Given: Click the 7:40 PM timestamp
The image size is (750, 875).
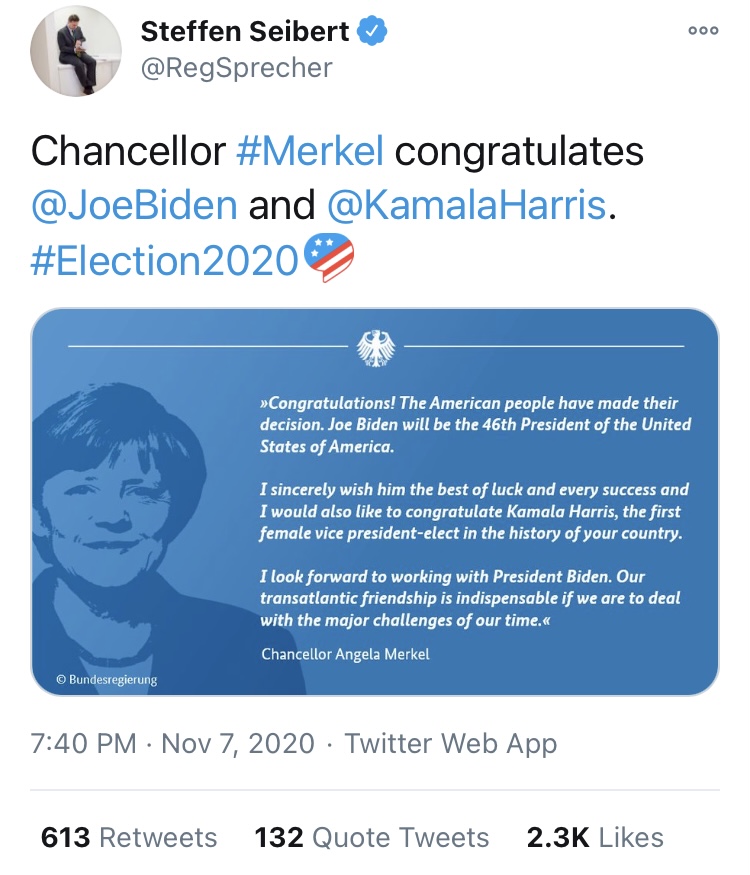Looking at the screenshot, I should (84, 743).
